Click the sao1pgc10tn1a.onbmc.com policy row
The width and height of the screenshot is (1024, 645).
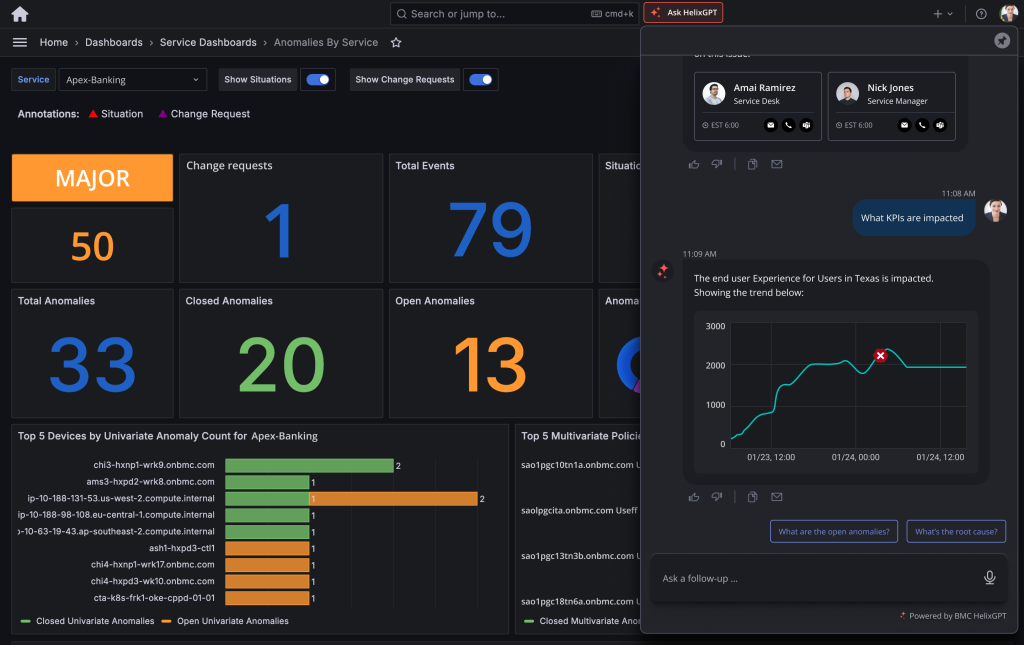(580, 465)
